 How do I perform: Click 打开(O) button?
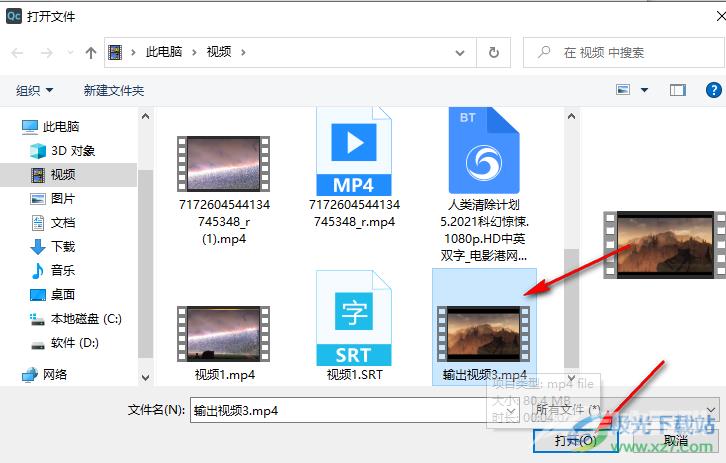(x=575, y=440)
